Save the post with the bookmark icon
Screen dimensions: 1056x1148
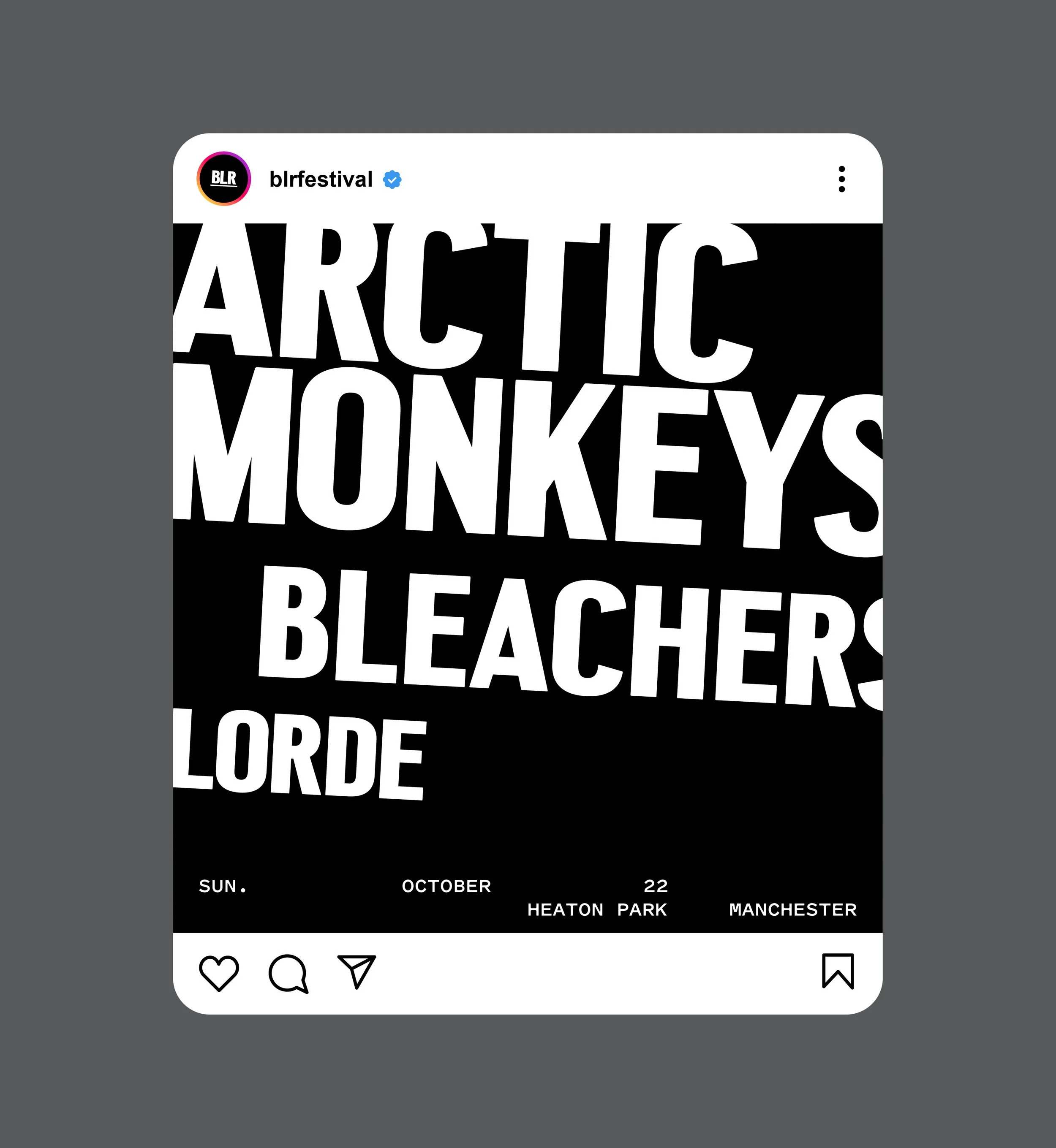[x=838, y=971]
